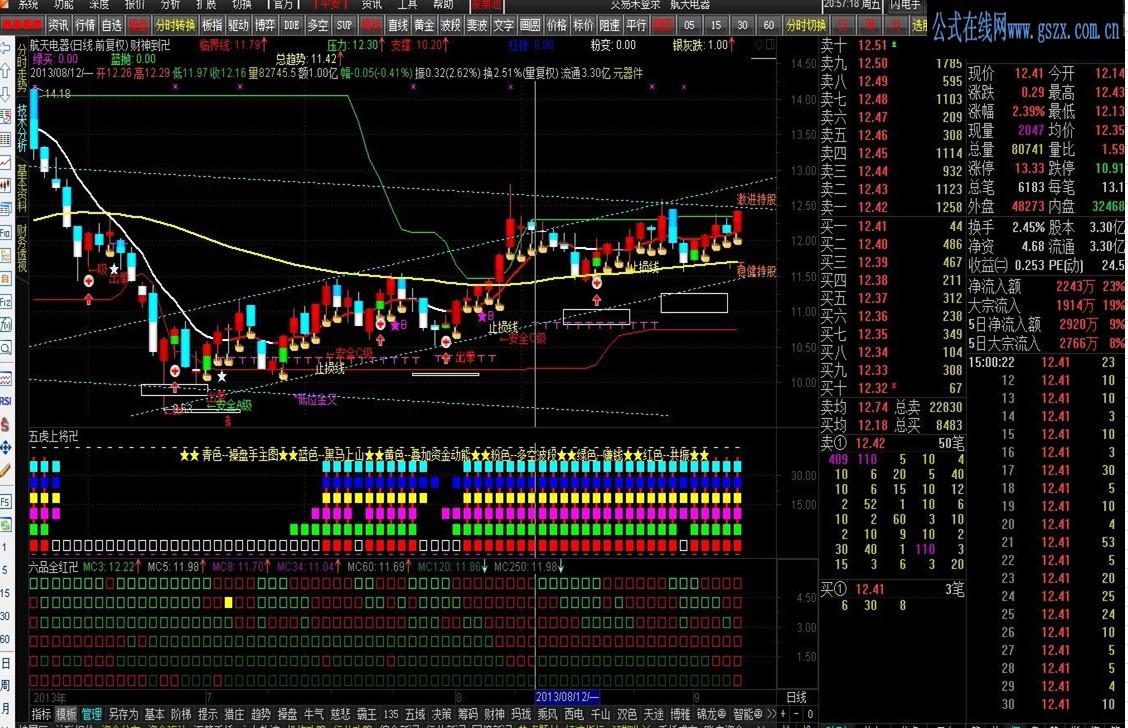Click the blue four-way move arrows icon
Screen dimensions: 1128x728
click(x=5, y=447)
